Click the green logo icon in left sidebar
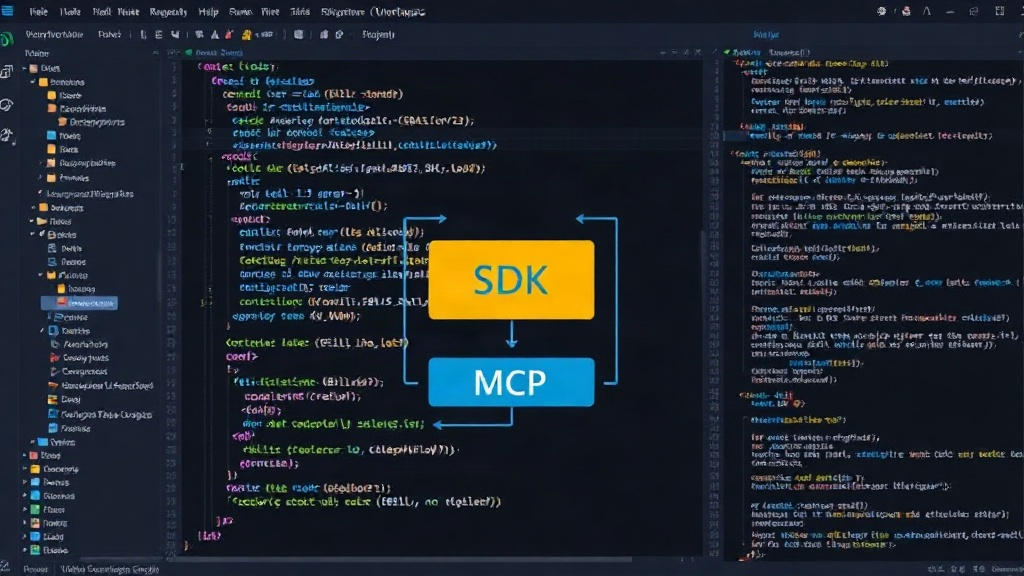 coord(7,40)
